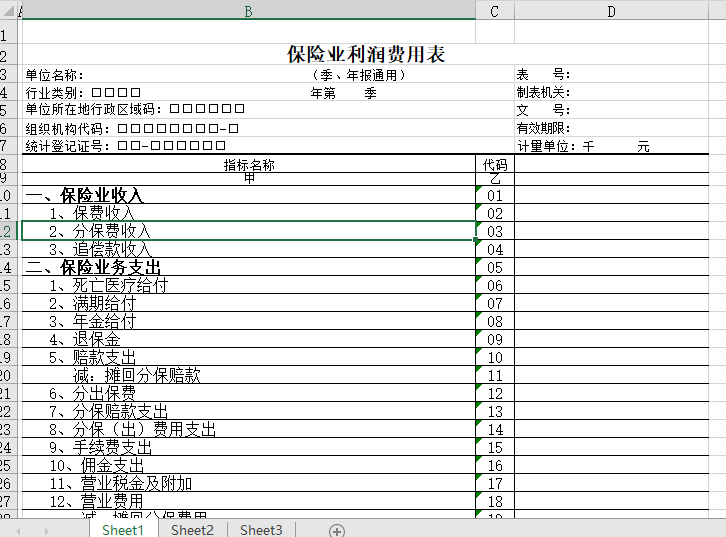
Task: Add a new sheet with plus icon
Action: pyautogui.click(x=337, y=530)
